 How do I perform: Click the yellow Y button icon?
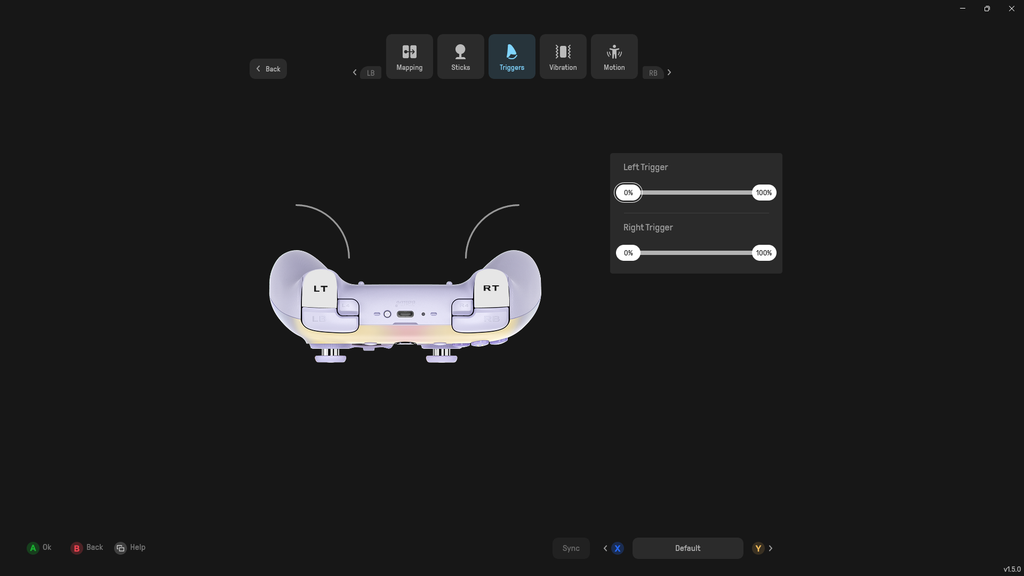point(758,549)
